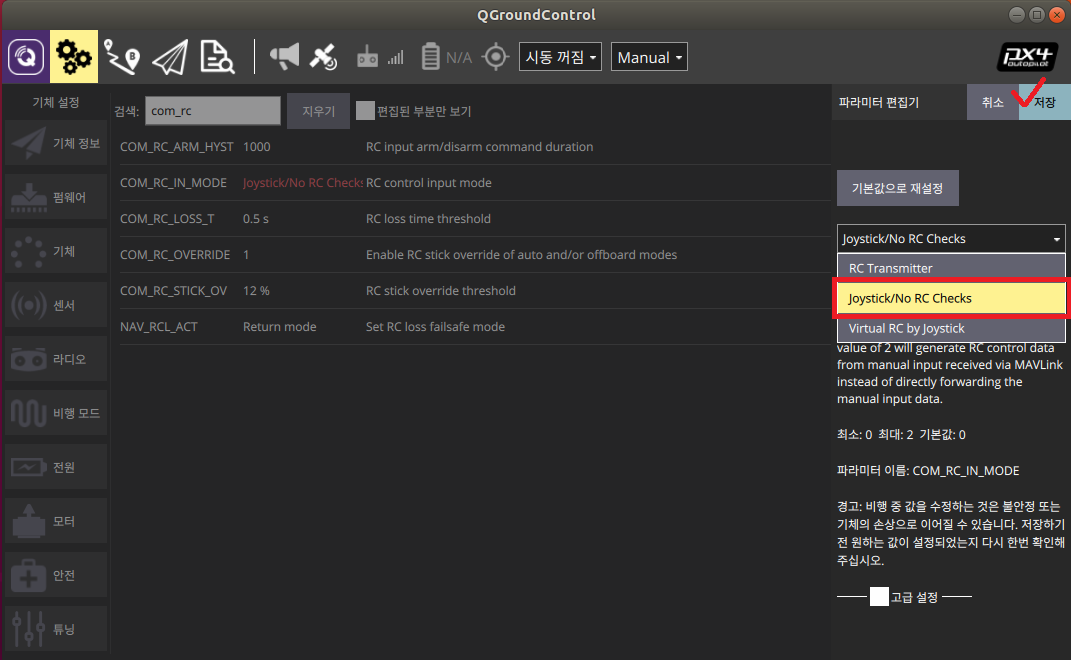1071x660 pixels.
Task: Click the 지우기 clear search button
Action: click(x=318, y=111)
